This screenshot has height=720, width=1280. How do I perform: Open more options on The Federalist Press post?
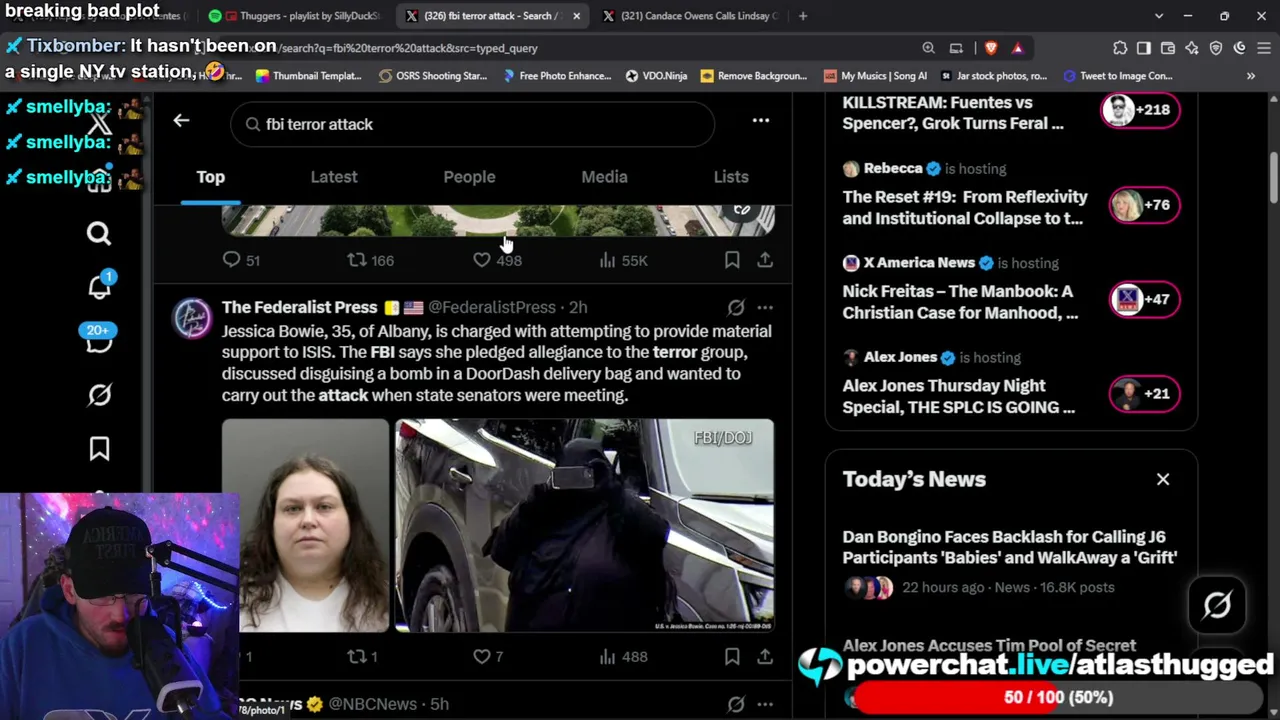point(765,307)
